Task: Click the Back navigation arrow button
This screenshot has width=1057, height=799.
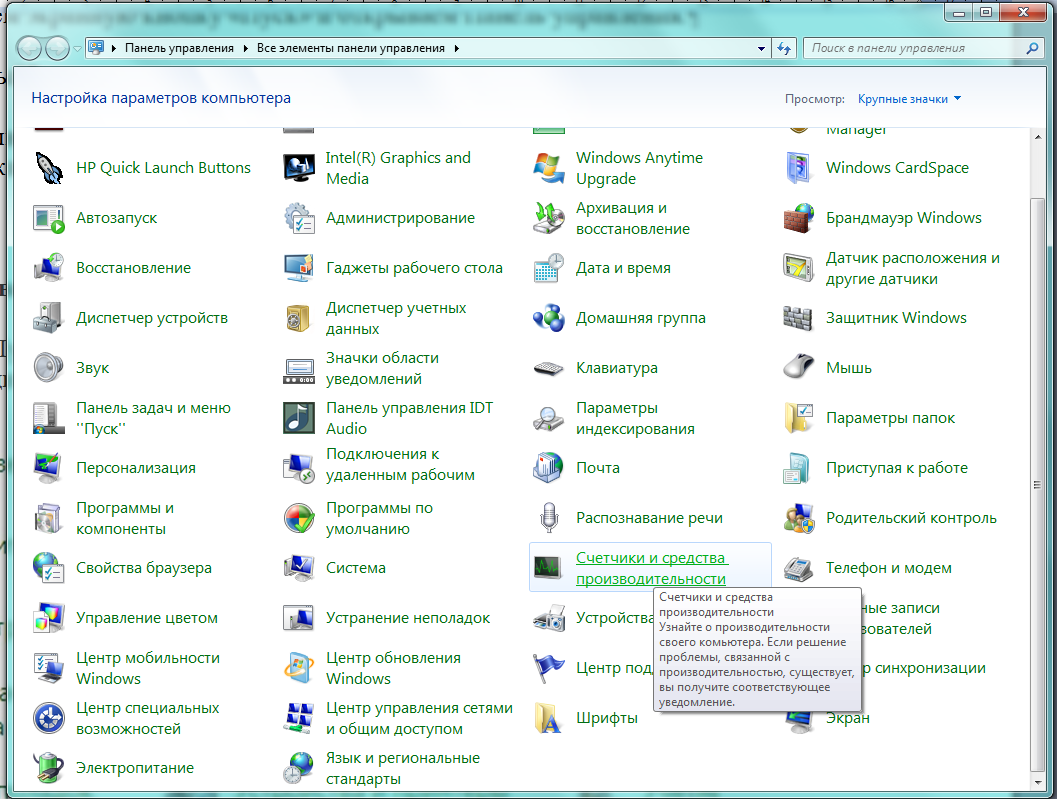Action: click(x=30, y=48)
